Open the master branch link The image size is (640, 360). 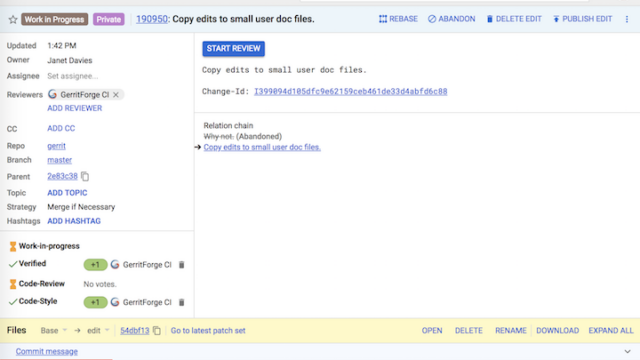(60, 160)
